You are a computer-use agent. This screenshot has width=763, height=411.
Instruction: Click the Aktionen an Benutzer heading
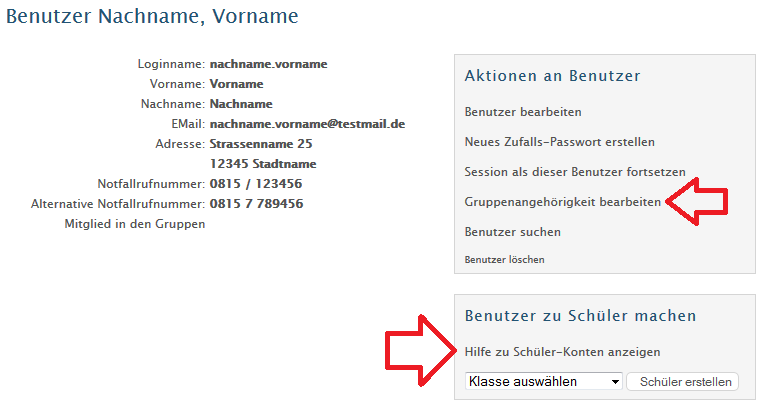[x=552, y=76]
